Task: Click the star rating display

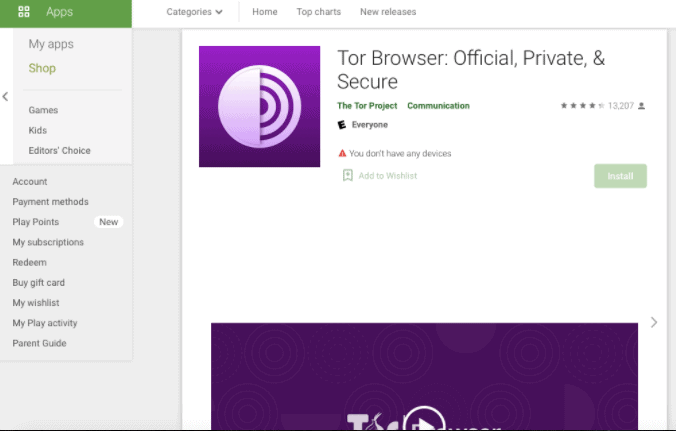Action: 582,106
